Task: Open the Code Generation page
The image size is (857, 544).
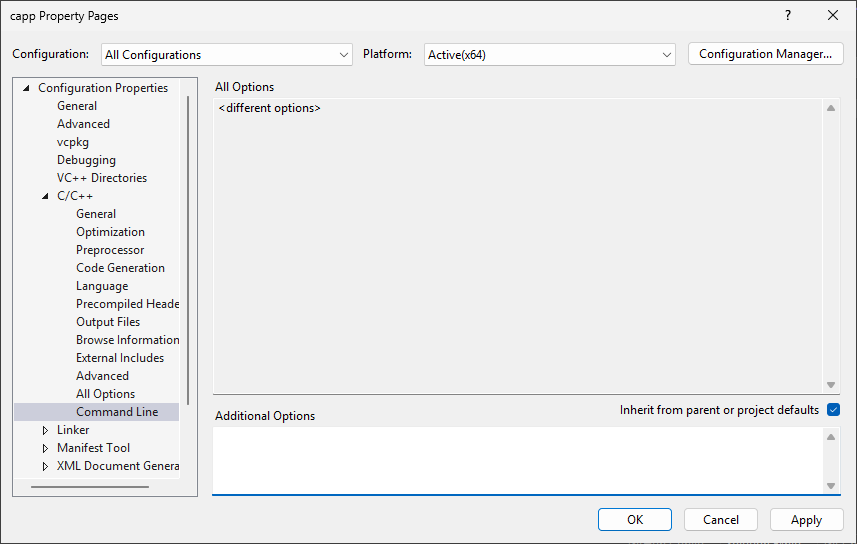Action: [120, 268]
